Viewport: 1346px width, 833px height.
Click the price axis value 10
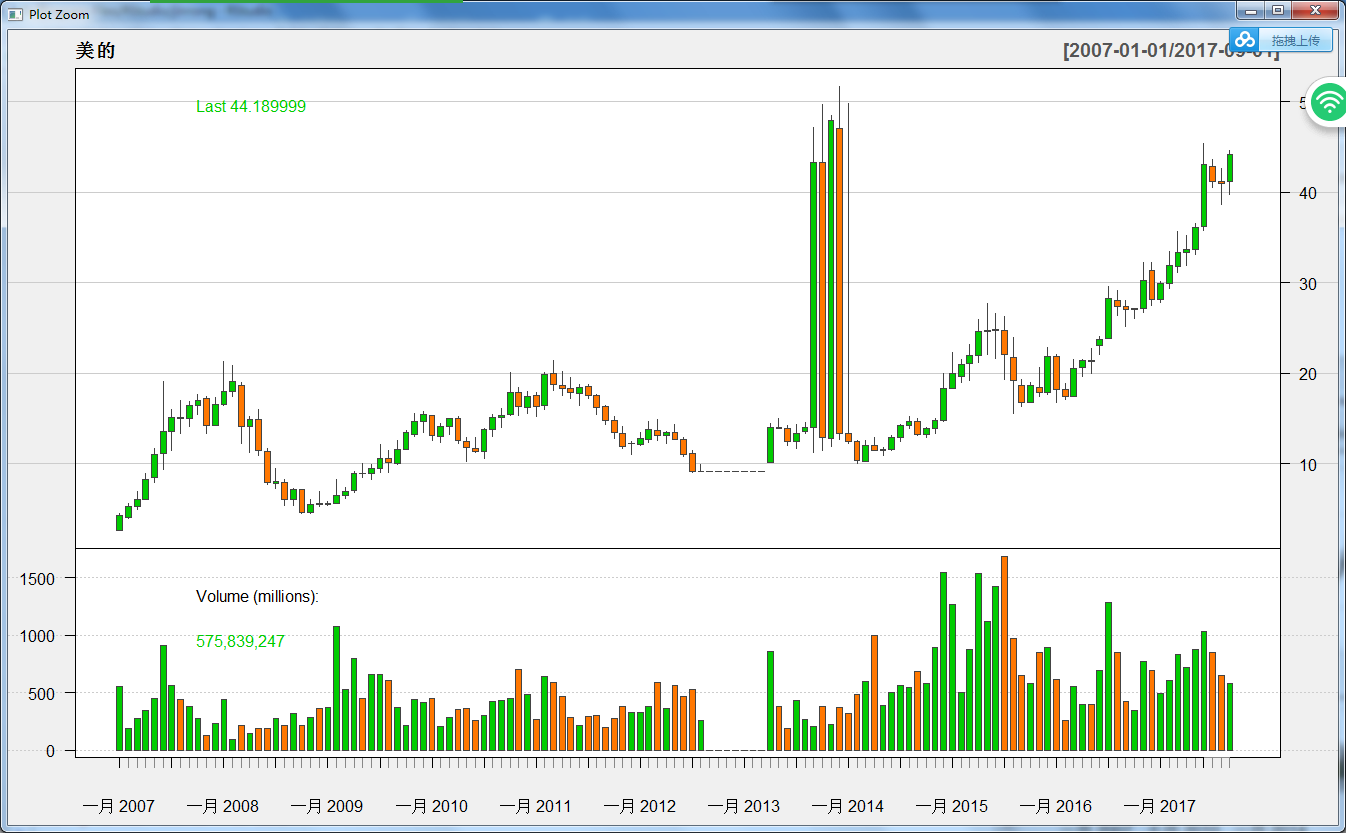tap(1307, 465)
